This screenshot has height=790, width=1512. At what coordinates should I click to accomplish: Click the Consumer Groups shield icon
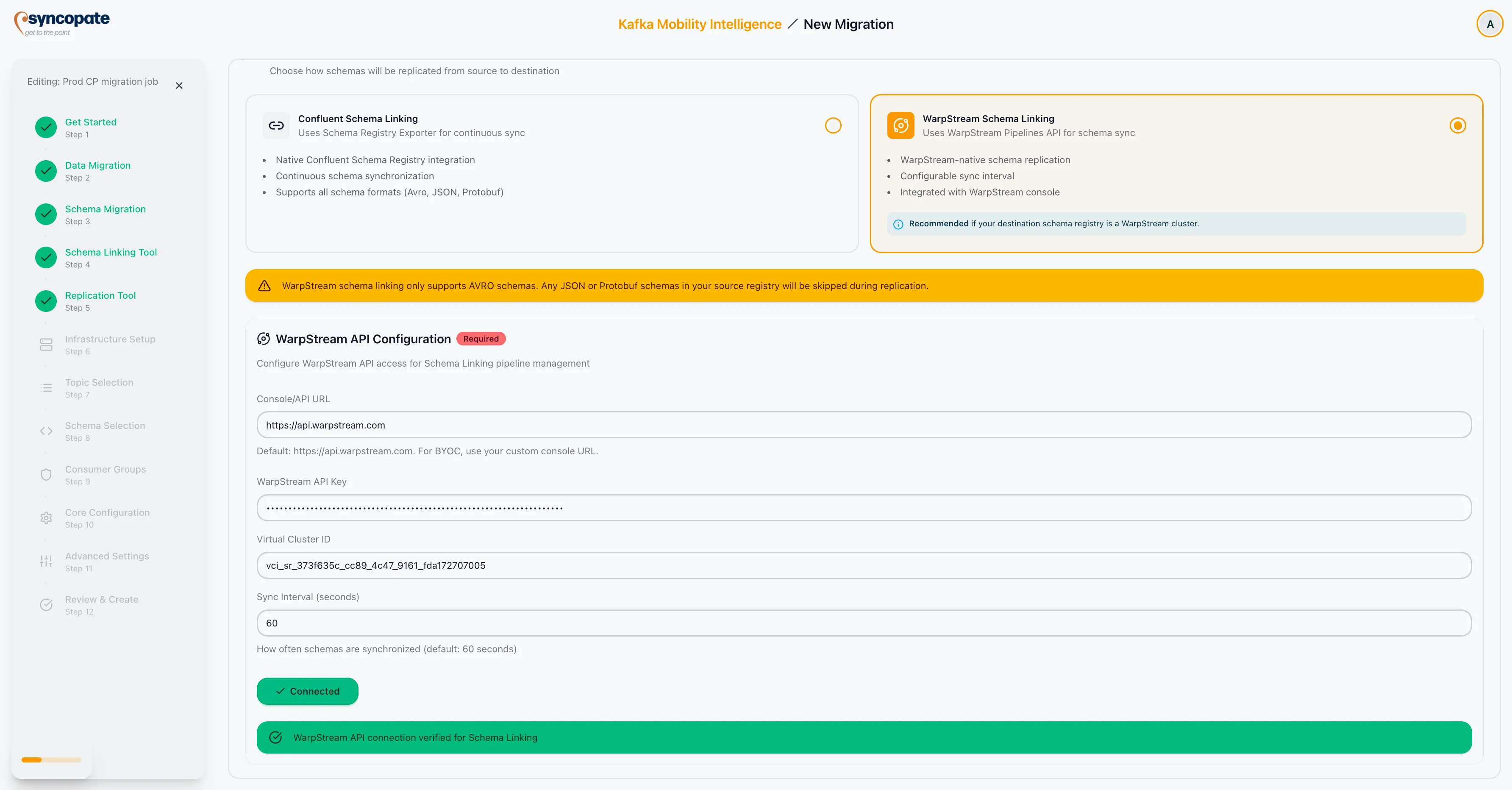46,474
